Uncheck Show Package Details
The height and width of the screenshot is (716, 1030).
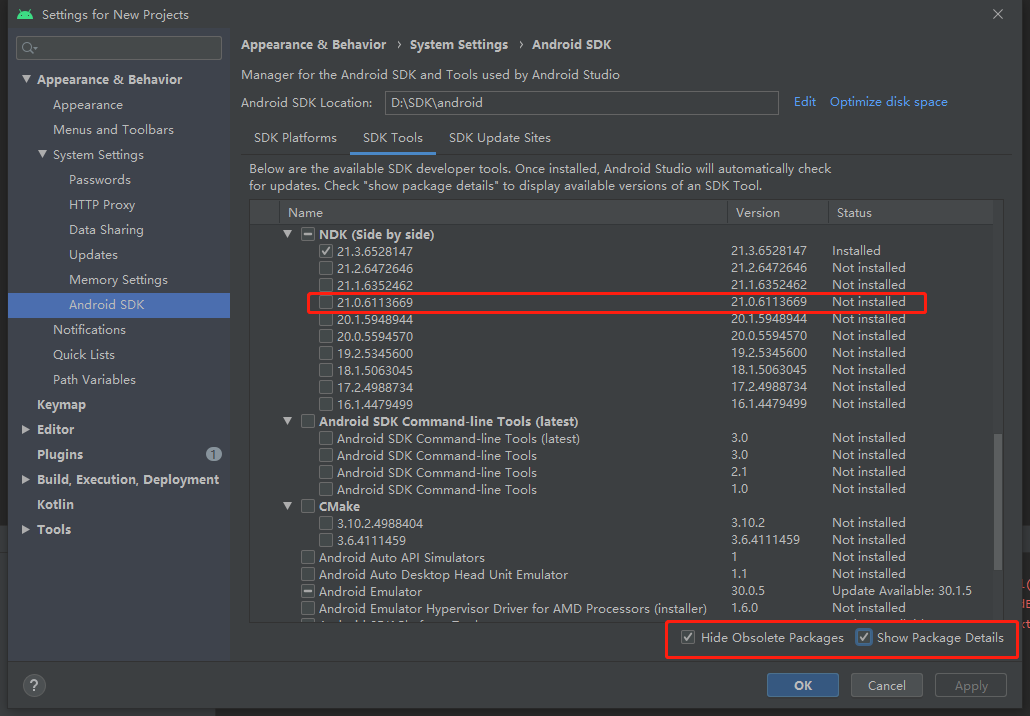pos(864,637)
